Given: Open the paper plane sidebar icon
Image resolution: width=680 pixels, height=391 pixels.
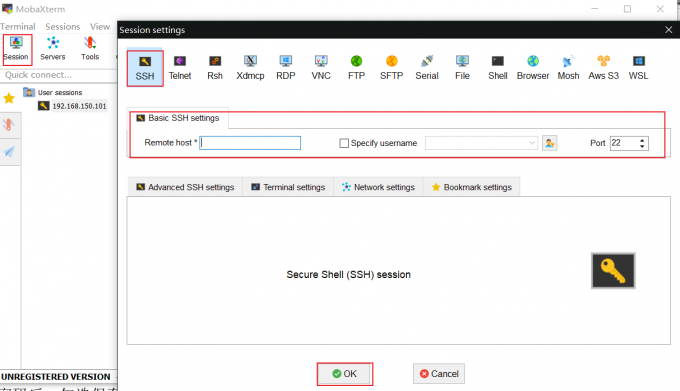Looking at the screenshot, I should [9, 151].
